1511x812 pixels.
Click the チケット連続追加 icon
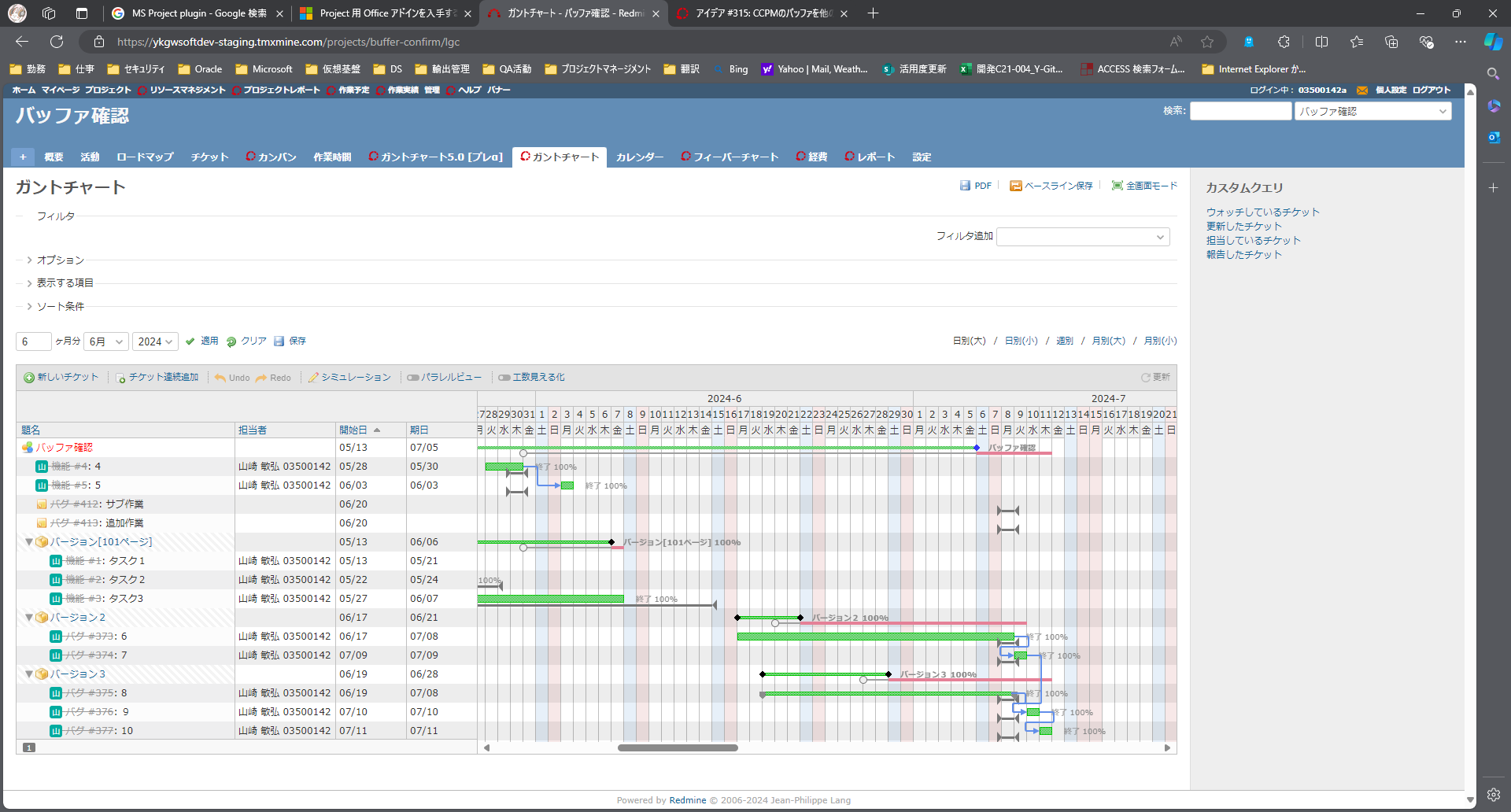120,378
